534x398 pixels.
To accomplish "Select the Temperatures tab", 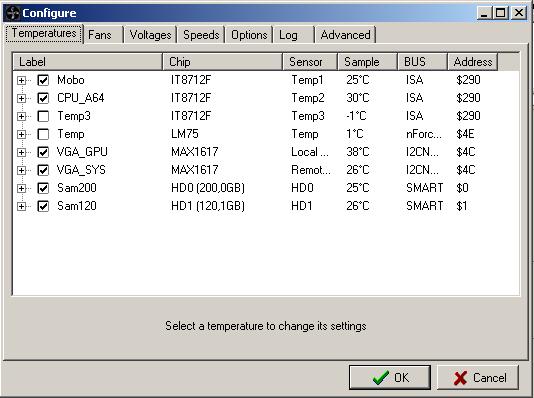I will click(x=44, y=33).
